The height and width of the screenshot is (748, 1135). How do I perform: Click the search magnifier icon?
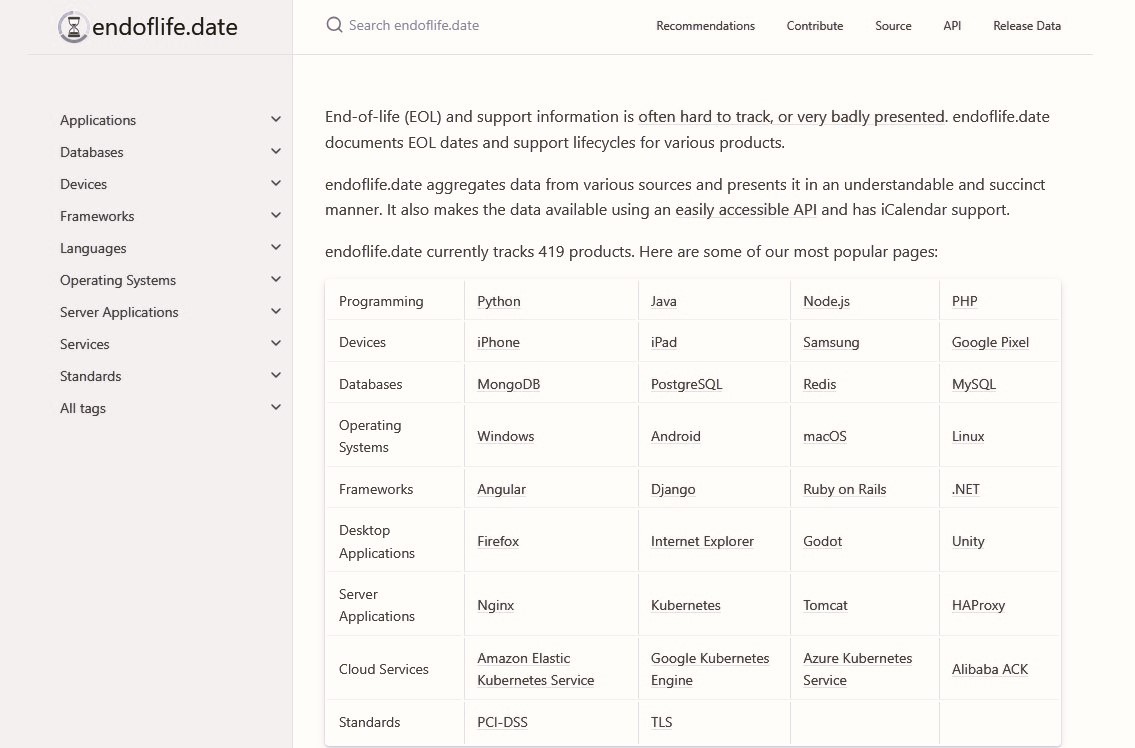(334, 25)
